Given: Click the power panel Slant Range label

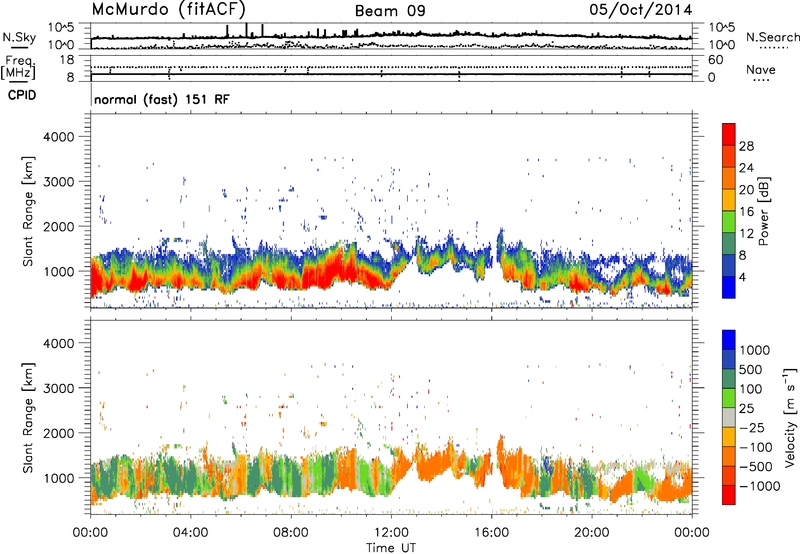Looking at the screenshot, I should (x=28, y=211).
